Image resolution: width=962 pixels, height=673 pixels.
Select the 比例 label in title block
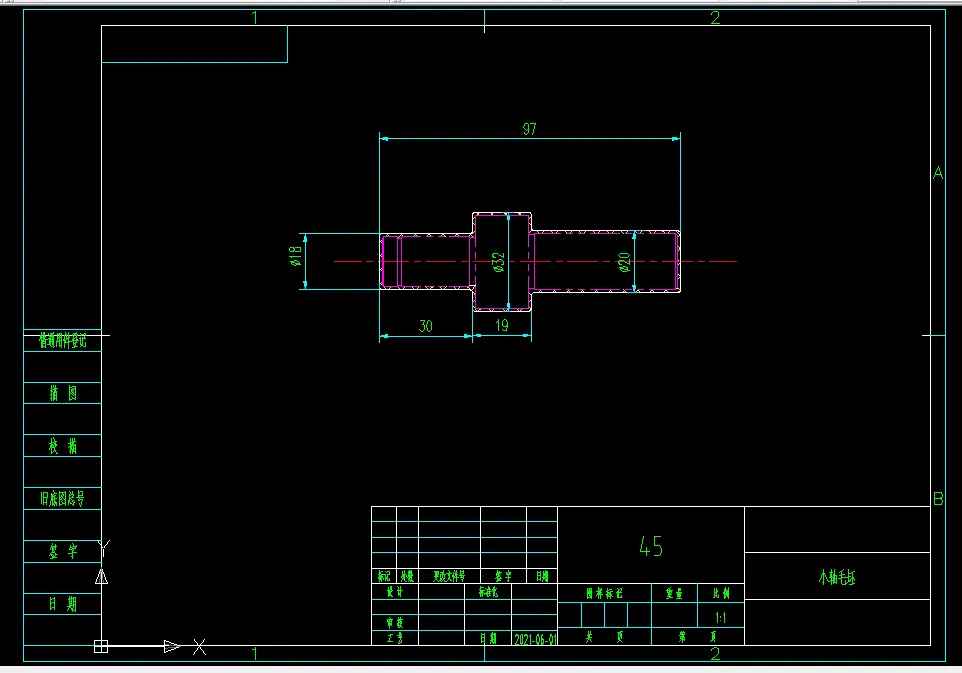(x=721, y=593)
